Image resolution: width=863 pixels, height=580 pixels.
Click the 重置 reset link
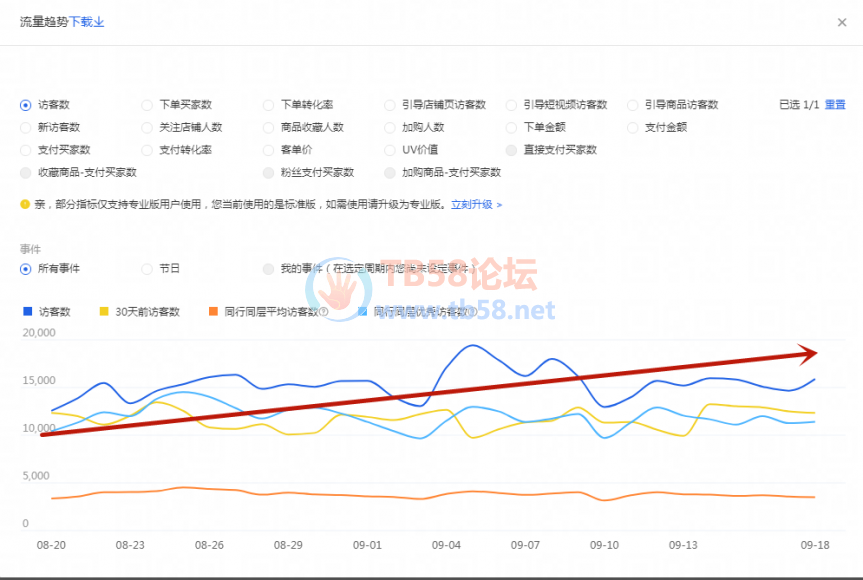835,105
